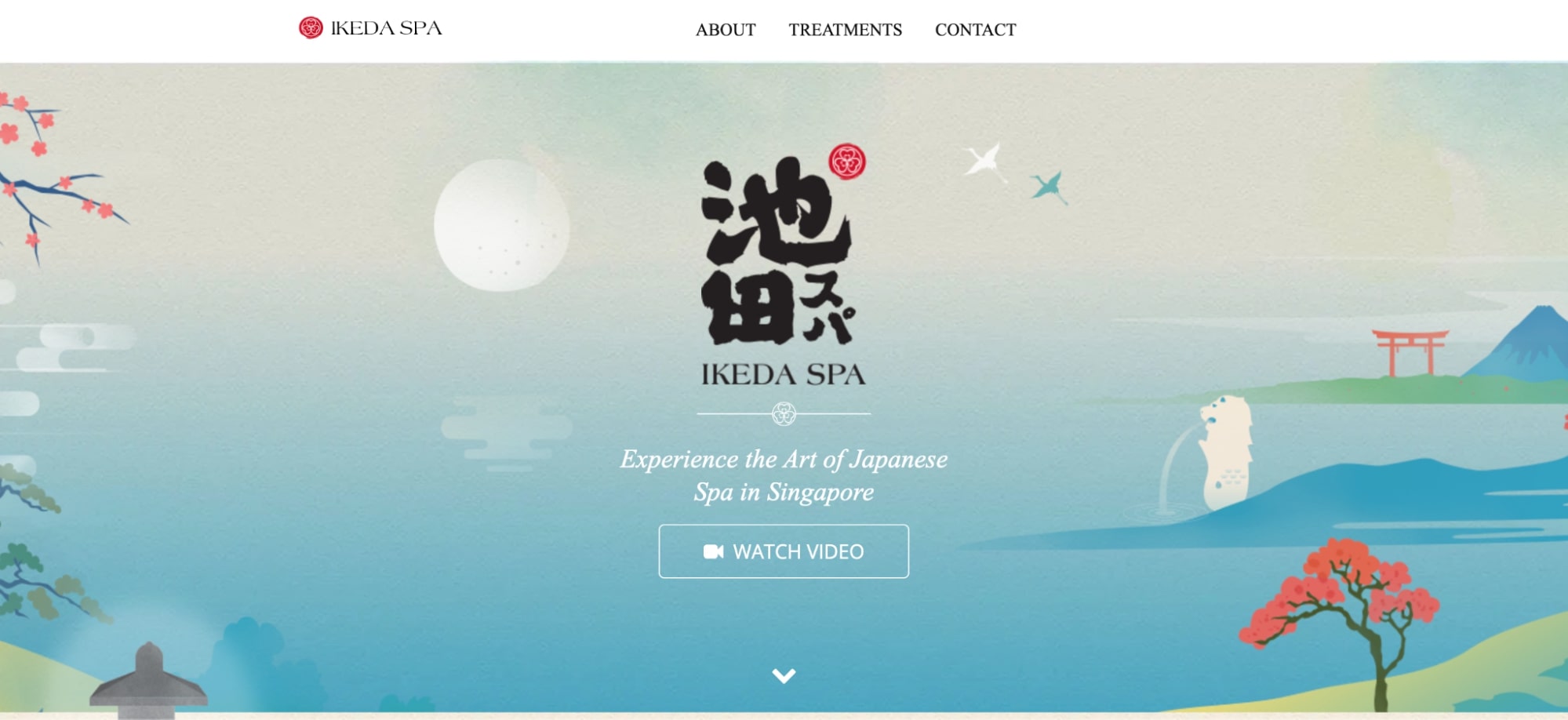The width and height of the screenshot is (1568, 720).
Task: Click the white crane bird illustration
Action: point(984,162)
